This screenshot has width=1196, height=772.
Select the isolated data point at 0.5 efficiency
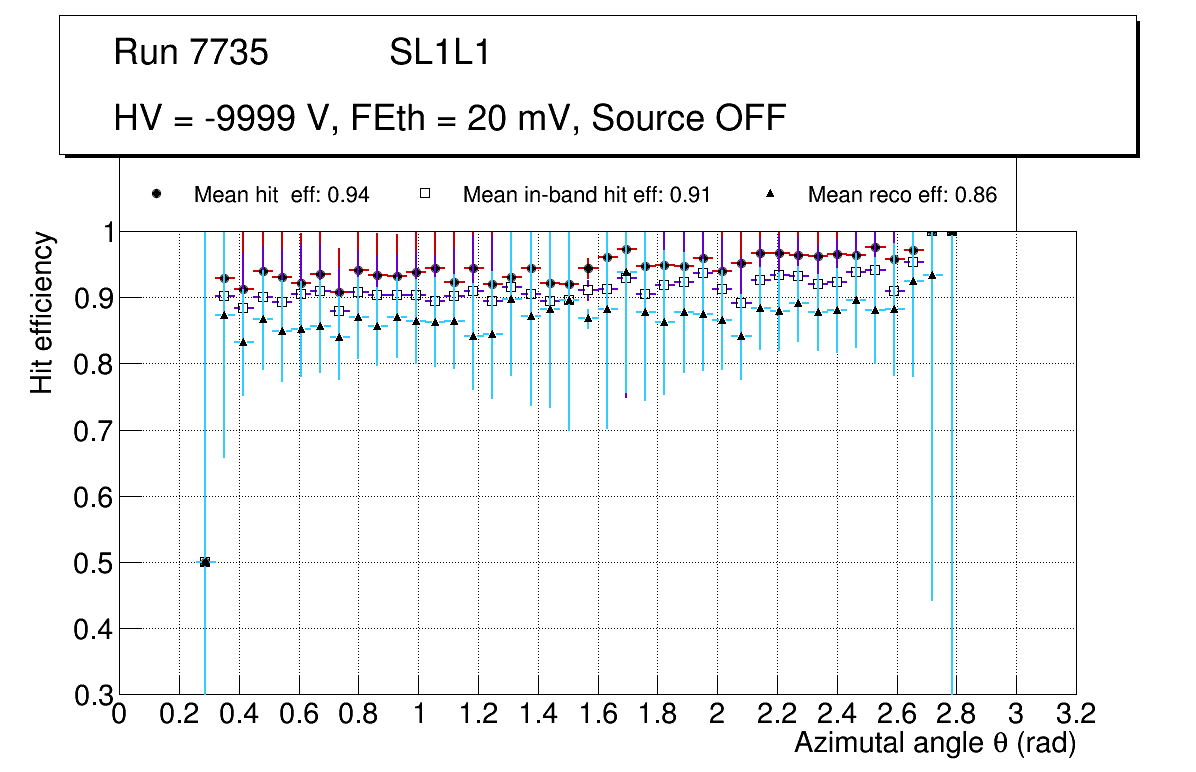(205, 562)
